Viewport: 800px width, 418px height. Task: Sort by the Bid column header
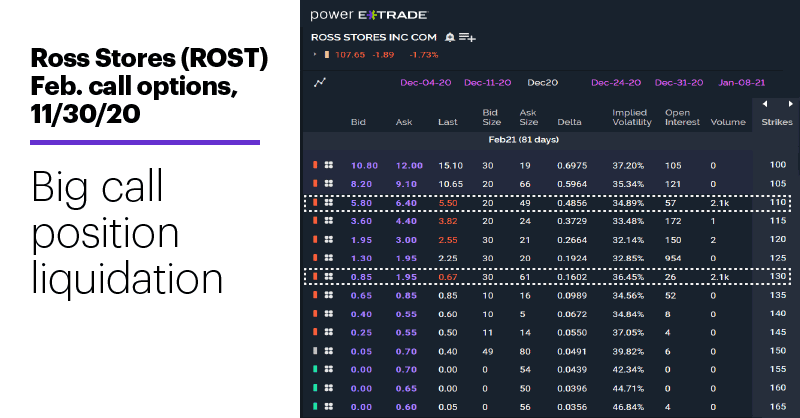pos(358,122)
